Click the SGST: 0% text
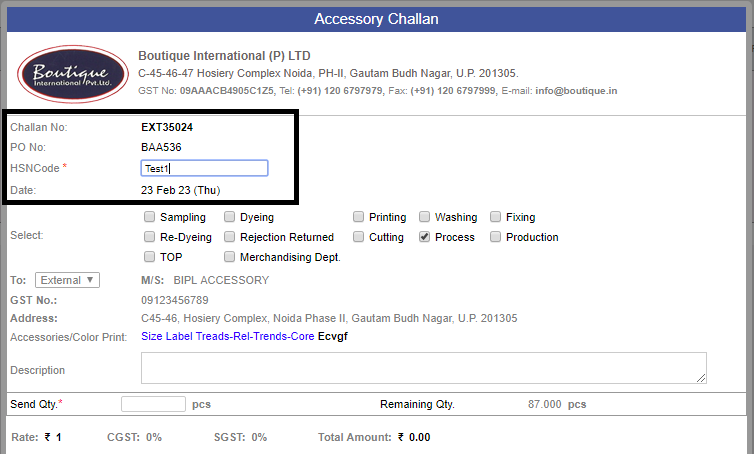Image resolution: width=754 pixels, height=454 pixels. 240,437
